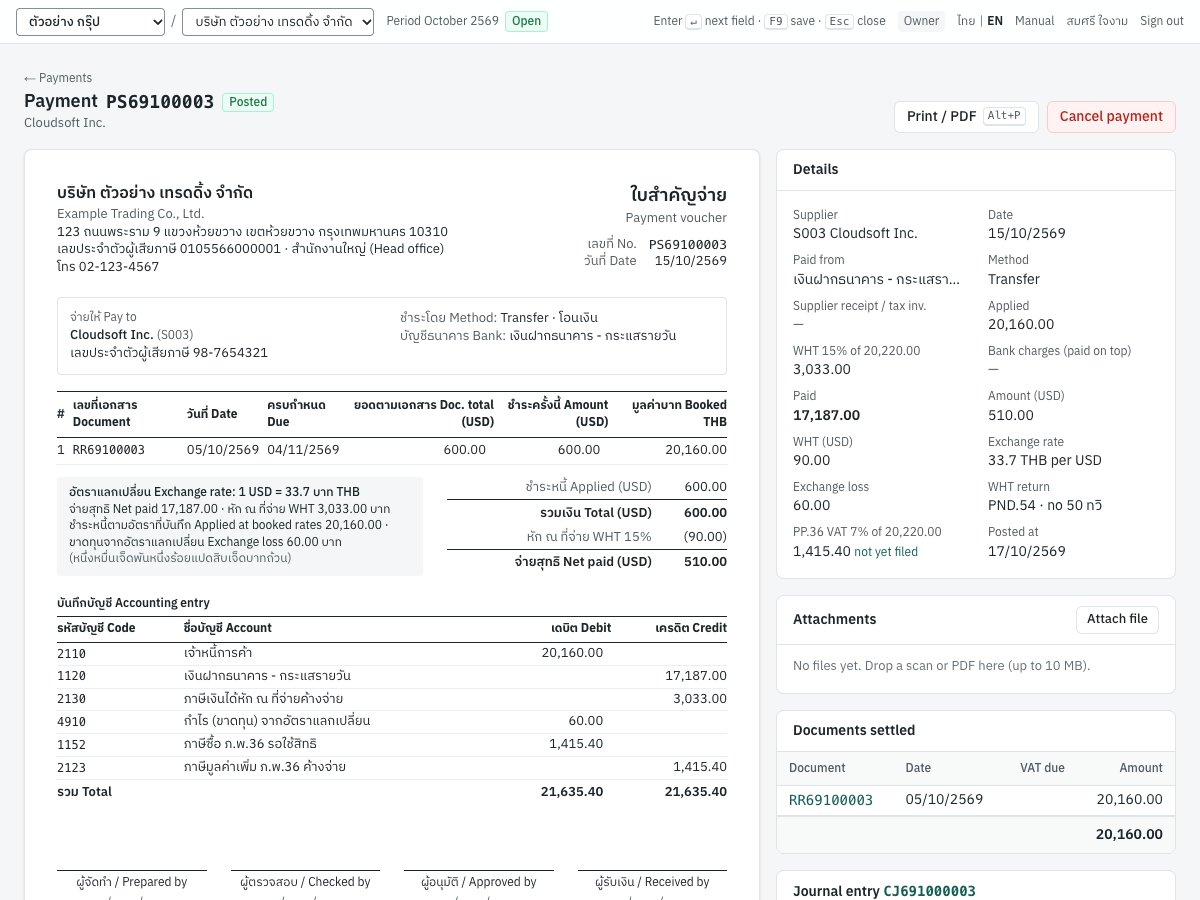Click the Owner role badge
Viewport: 1200px width, 900px height.
pyautogui.click(x=921, y=21)
